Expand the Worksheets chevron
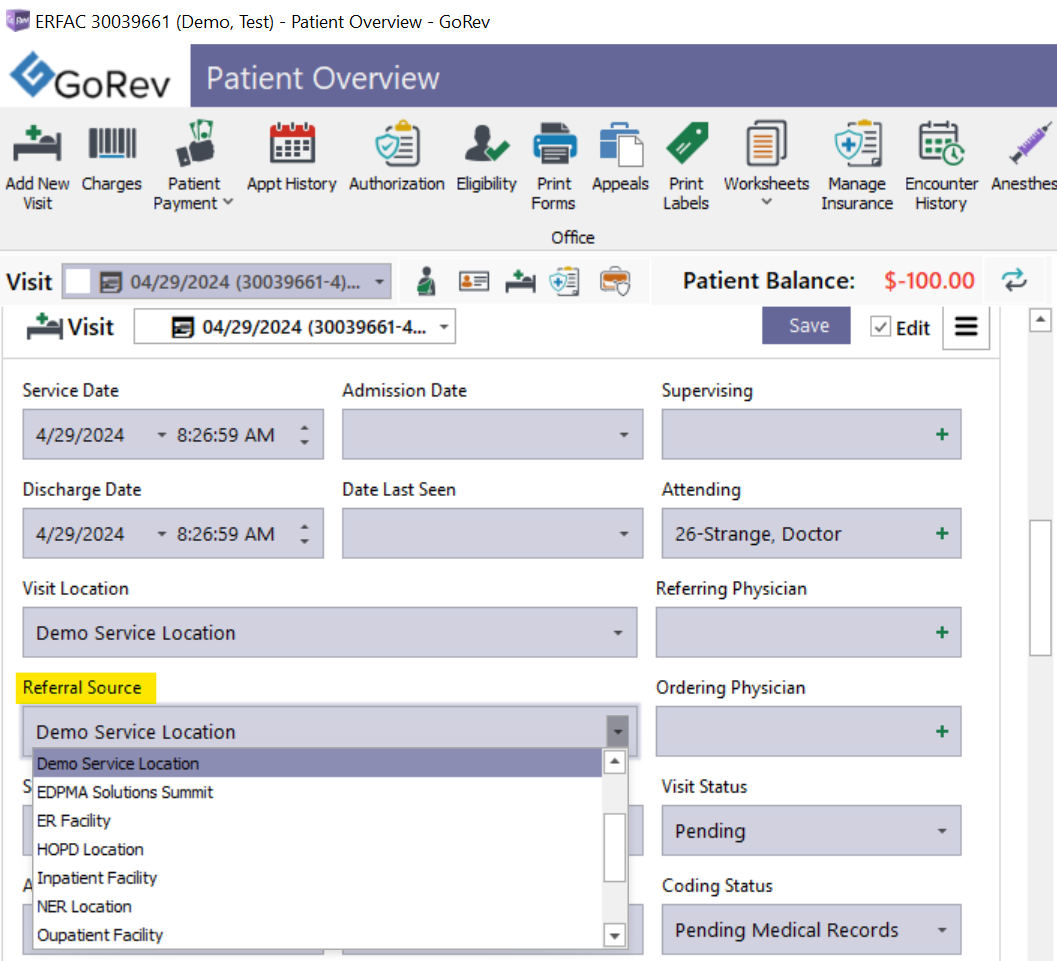Screen dimensions: 1057x961 [x=766, y=202]
